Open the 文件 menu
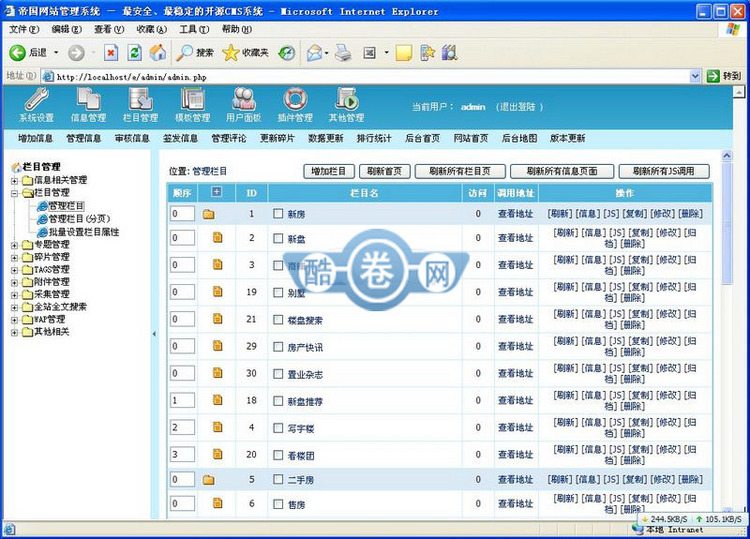 24,29
